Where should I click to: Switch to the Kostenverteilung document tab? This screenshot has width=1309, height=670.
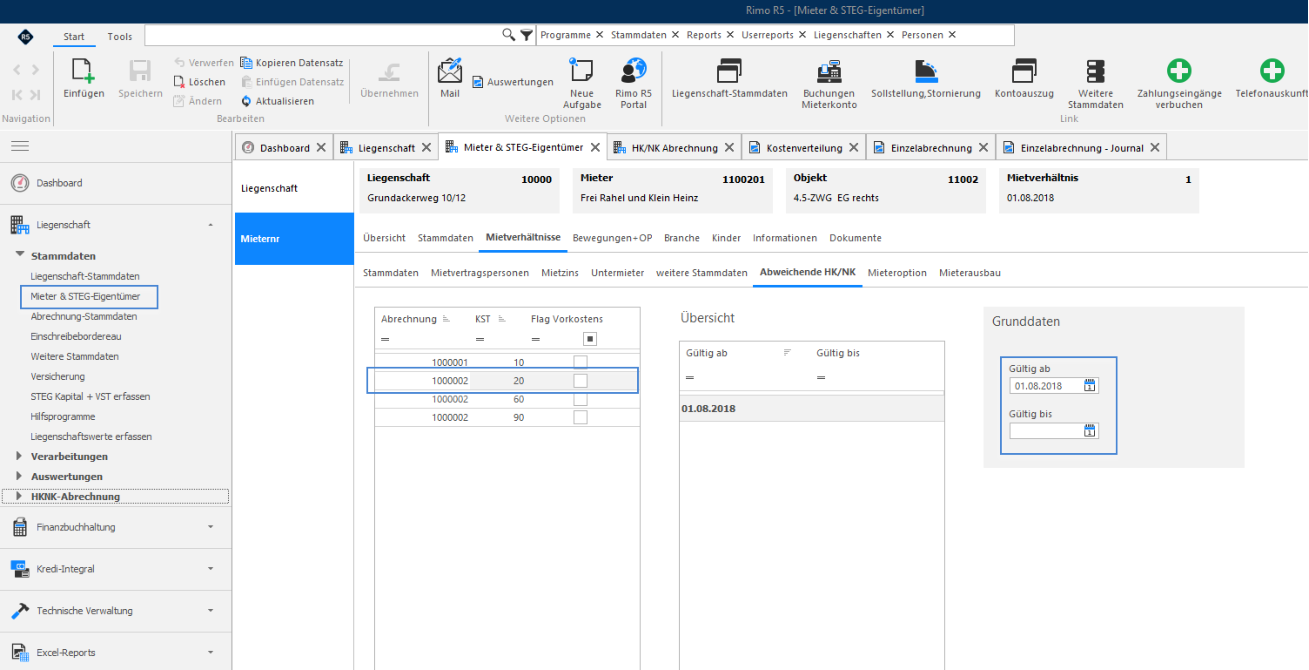804,148
